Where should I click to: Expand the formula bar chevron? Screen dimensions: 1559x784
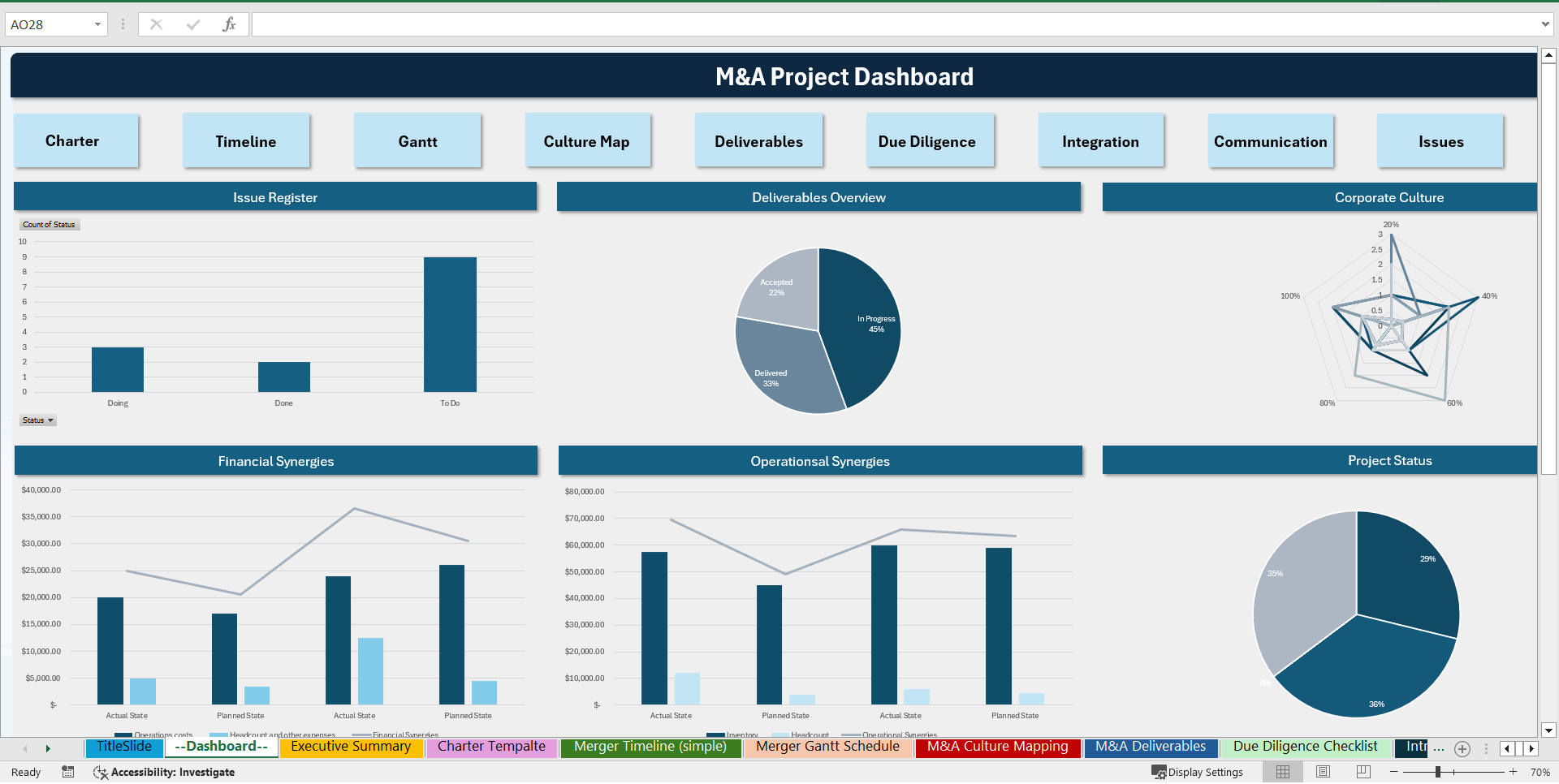point(1545,24)
